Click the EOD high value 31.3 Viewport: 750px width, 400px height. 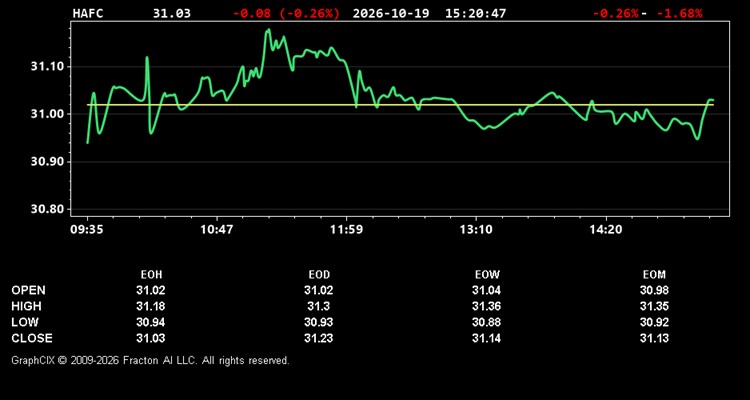pyautogui.click(x=319, y=306)
